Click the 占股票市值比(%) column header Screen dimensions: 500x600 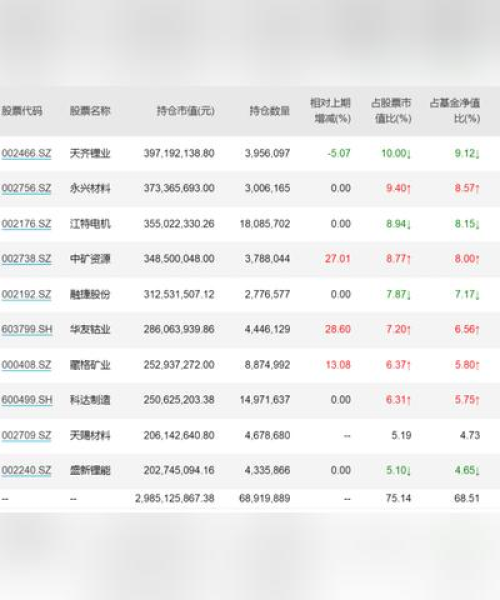[391, 111]
